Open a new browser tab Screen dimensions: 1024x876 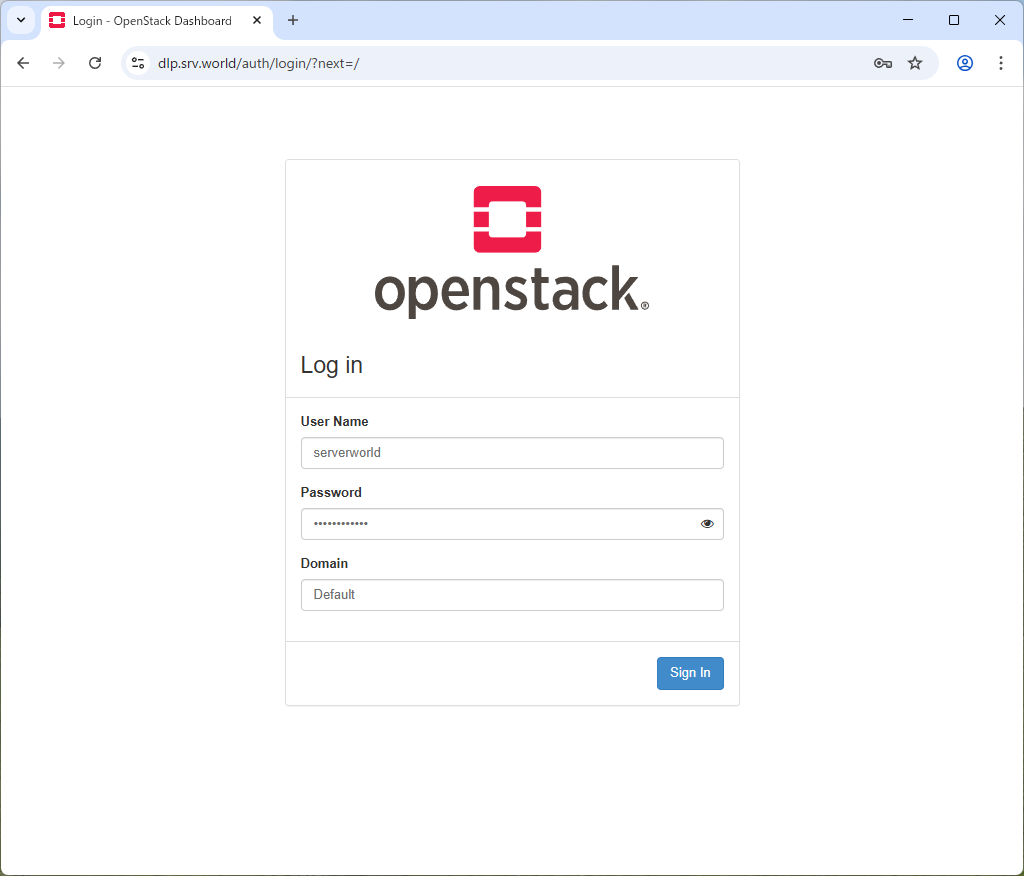293,20
